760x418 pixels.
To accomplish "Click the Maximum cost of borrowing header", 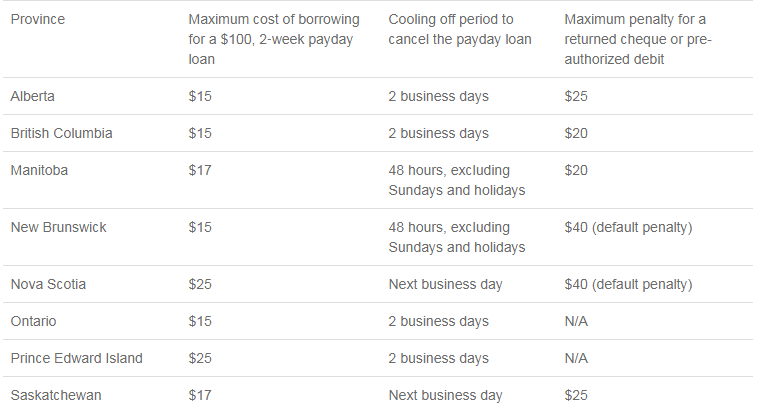I will click(274, 39).
